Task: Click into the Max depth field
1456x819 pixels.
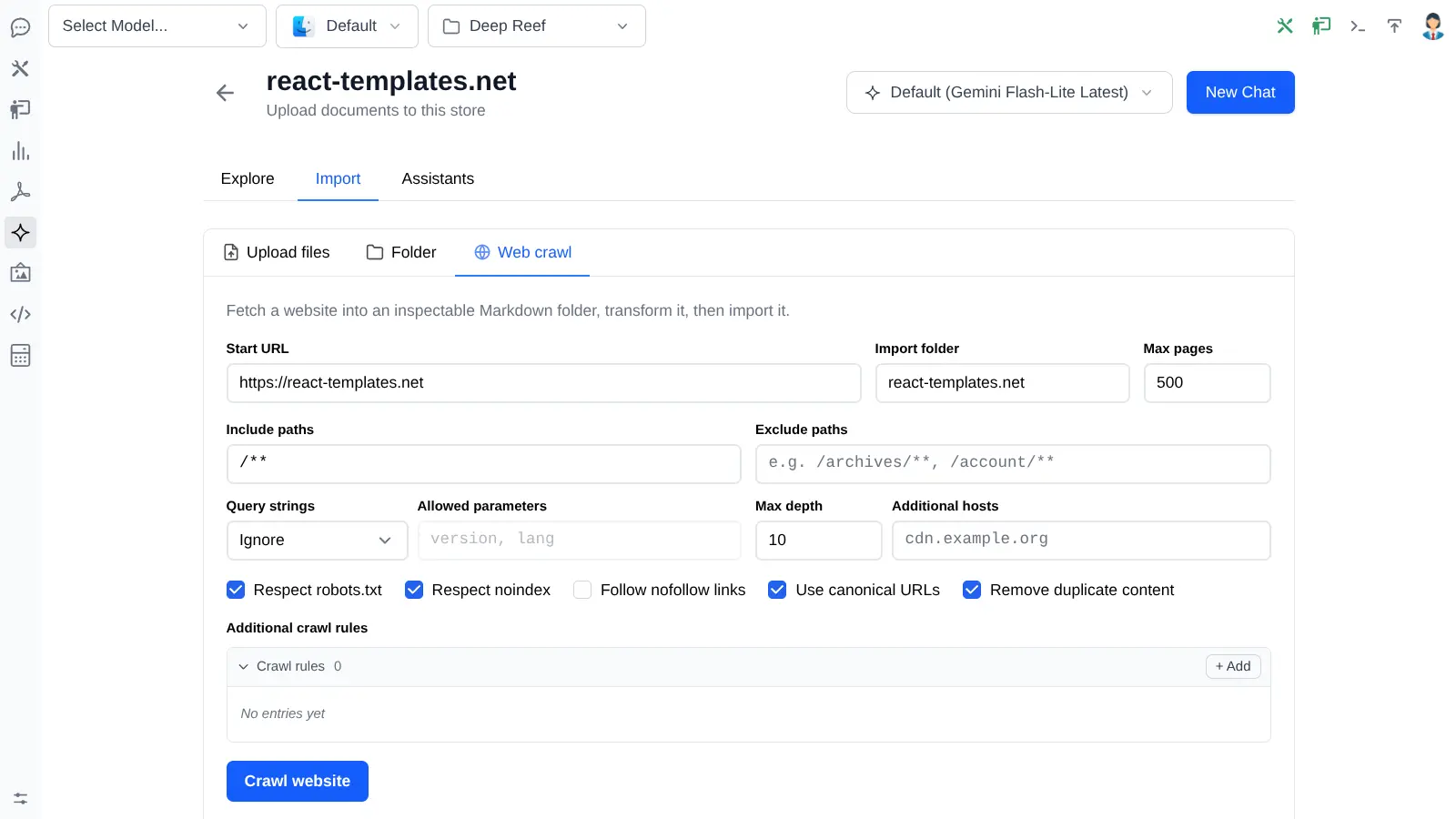Action: 818,541
